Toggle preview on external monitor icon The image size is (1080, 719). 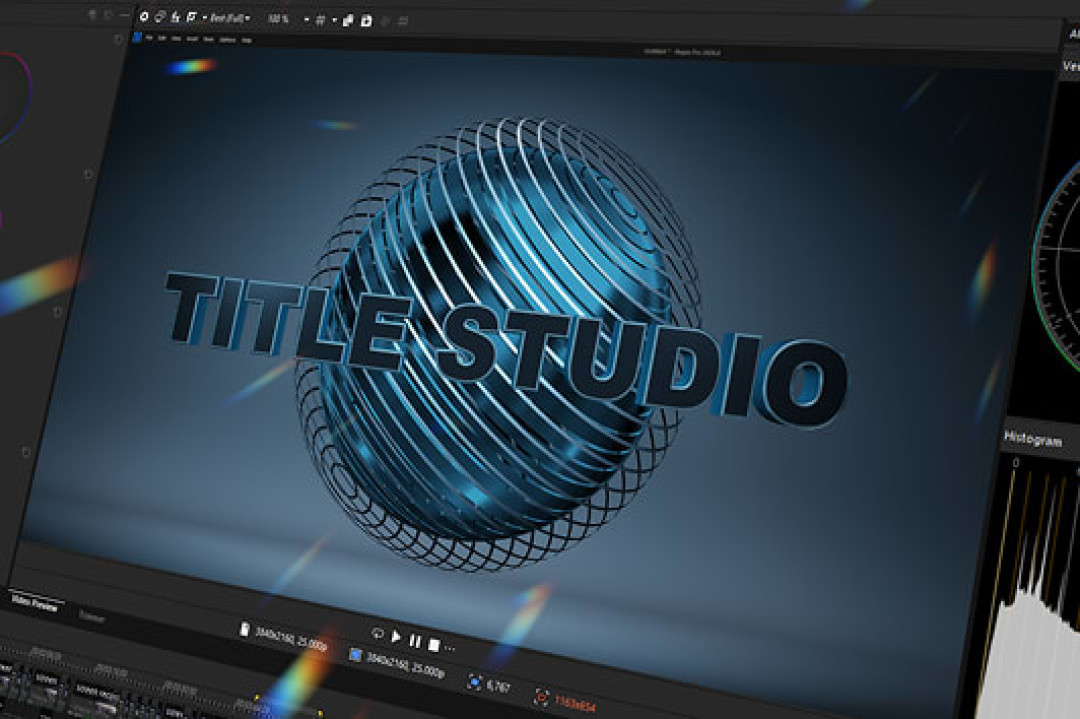[160, 17]
